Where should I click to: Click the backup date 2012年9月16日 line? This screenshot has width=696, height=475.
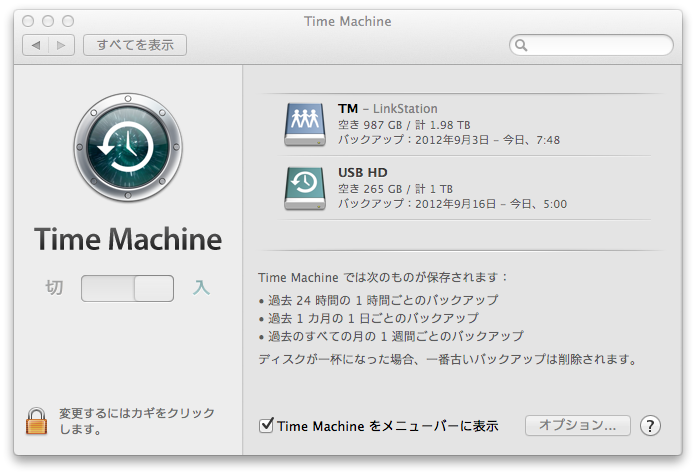452,204
